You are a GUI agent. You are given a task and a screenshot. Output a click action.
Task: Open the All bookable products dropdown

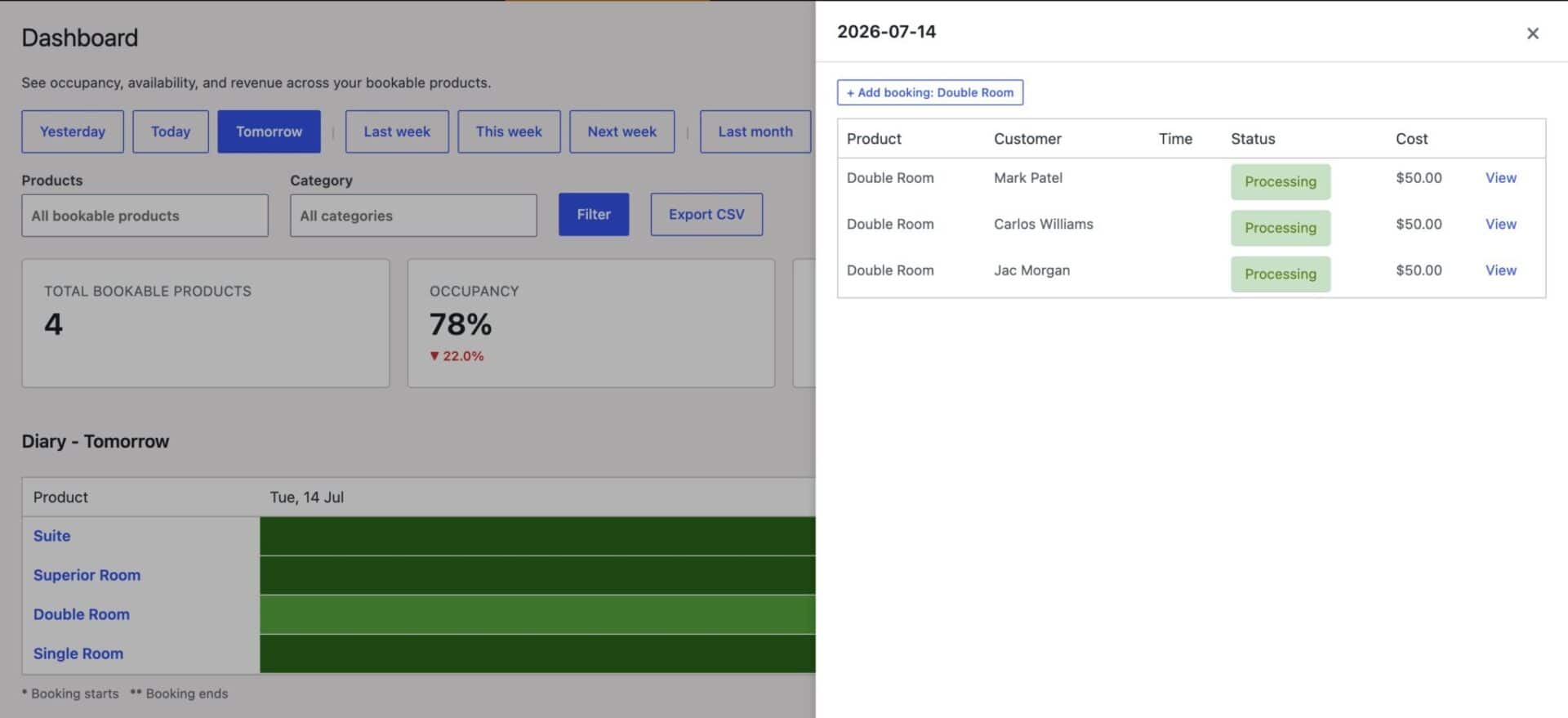(145, 216)
